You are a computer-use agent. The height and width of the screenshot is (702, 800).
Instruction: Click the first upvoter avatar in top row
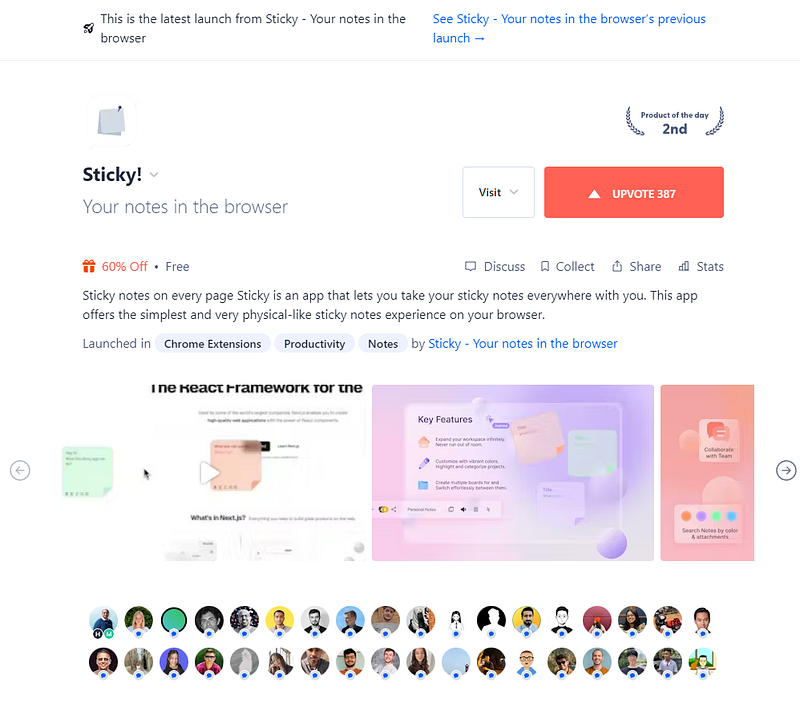(103, 621)
